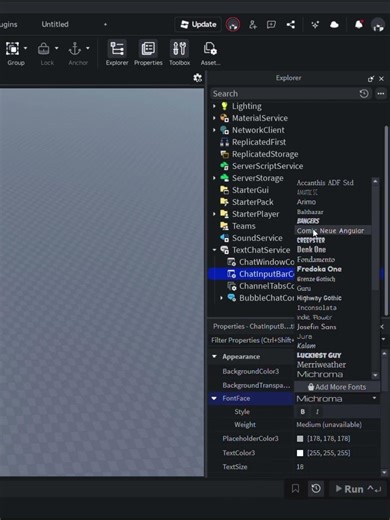Expand the BubbleChatConfiguration node
The image size is (390, 520).
[221, 298]
